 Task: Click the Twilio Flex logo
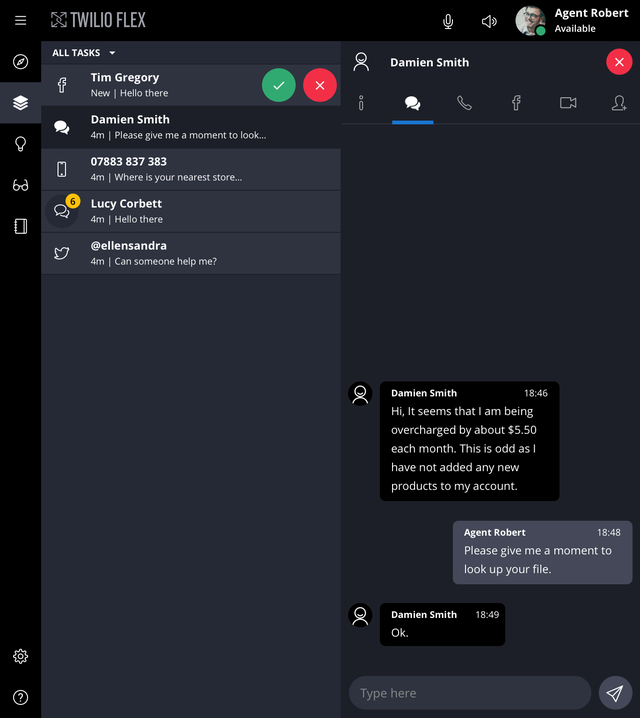point(98,20)
